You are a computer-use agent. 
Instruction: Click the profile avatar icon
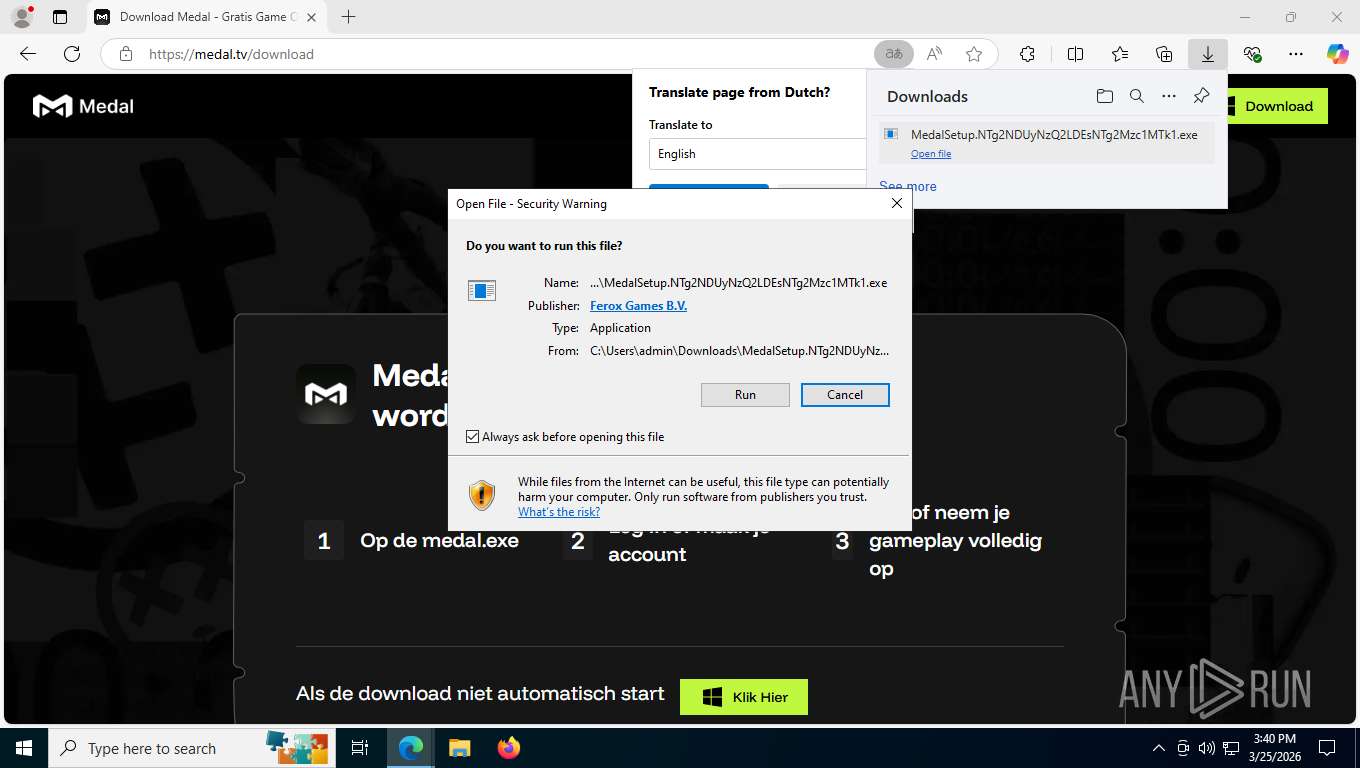(21, 17)
